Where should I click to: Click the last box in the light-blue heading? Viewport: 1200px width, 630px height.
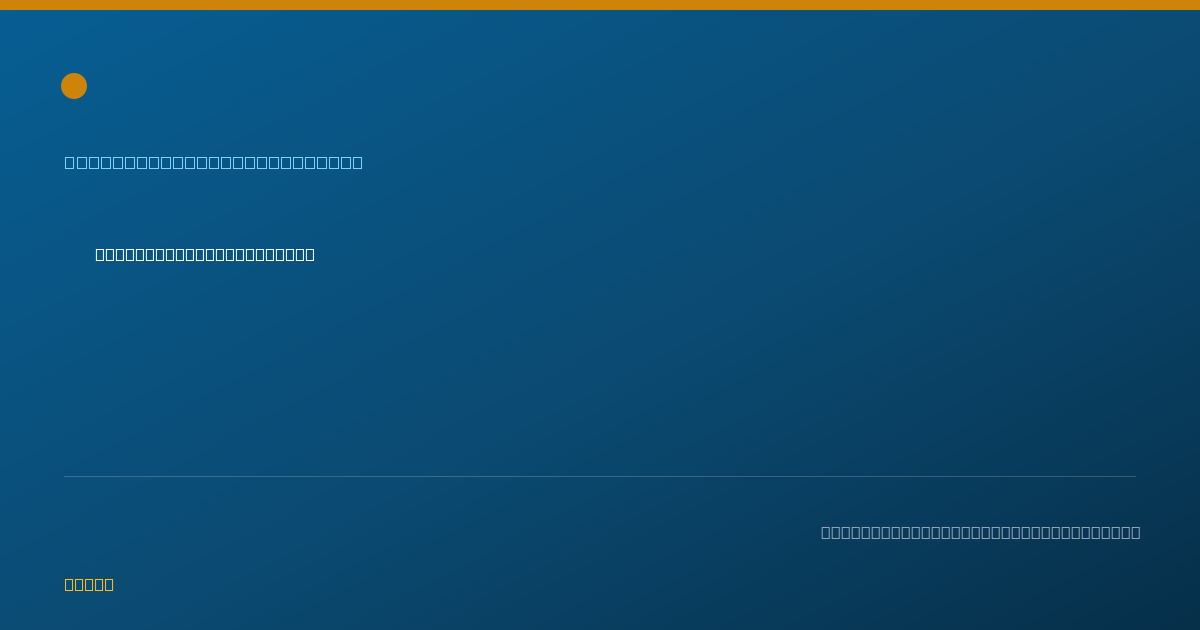(358, 162)
